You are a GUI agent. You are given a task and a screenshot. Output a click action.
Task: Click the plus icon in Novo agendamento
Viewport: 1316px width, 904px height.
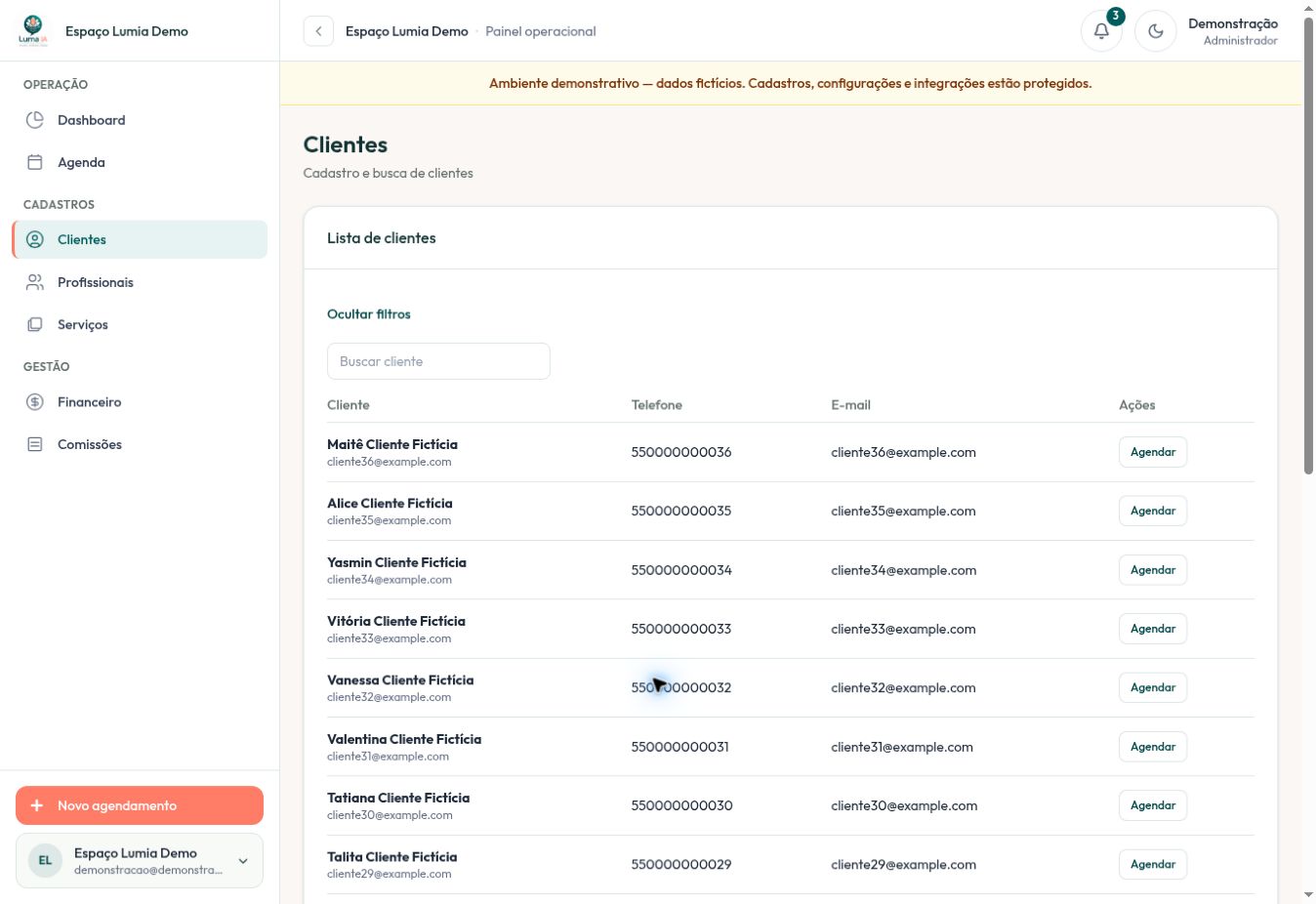[37, 805]
